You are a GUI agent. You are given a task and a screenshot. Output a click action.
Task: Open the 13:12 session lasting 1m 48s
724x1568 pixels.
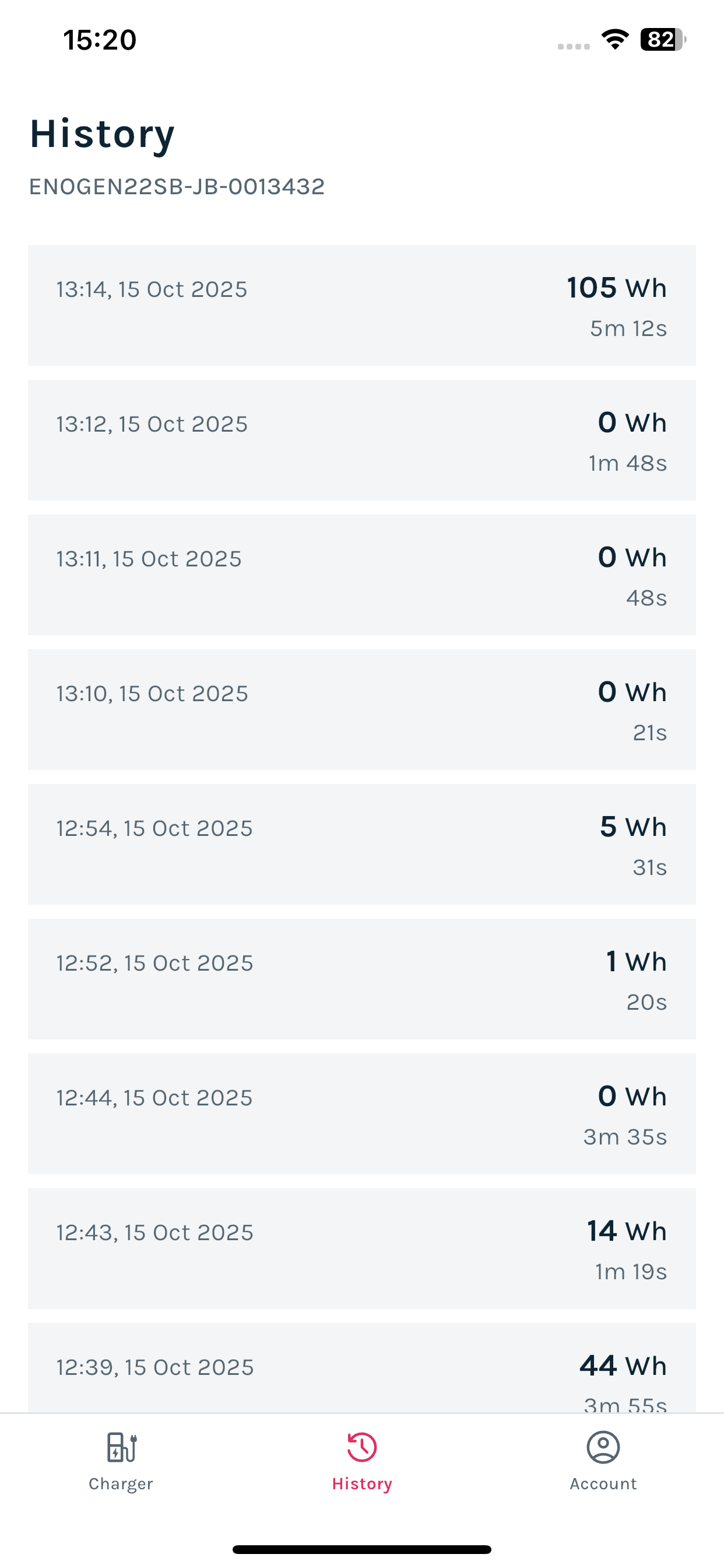[362, 440]
